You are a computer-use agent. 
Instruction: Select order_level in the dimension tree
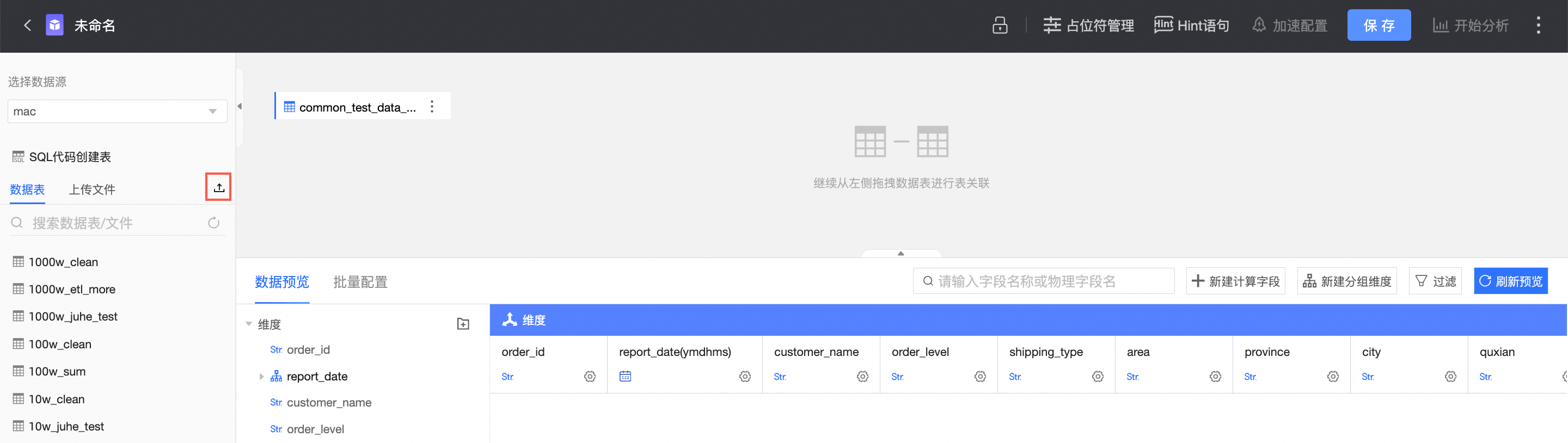click(x=315, y=429)
